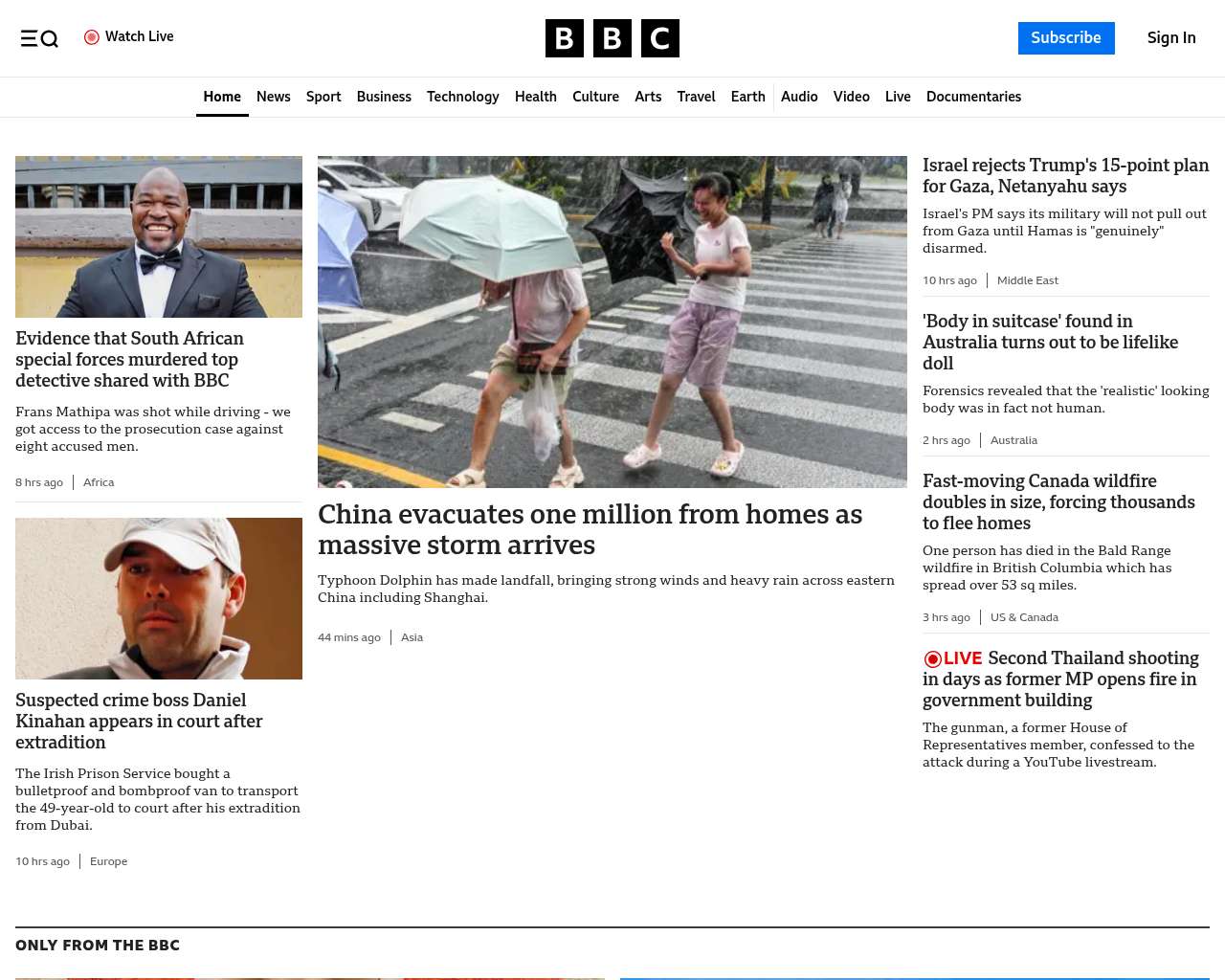The height and width of the screenshot is (980, 1225).
Task: Open the Daniel Kinahan photo
Action: click(159, 598)
